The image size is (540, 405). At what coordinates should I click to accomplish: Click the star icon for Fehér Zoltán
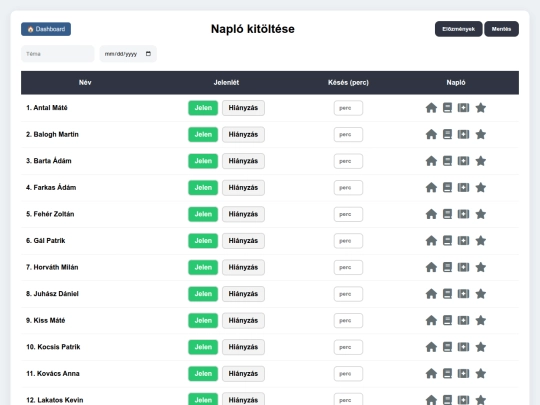481,214
